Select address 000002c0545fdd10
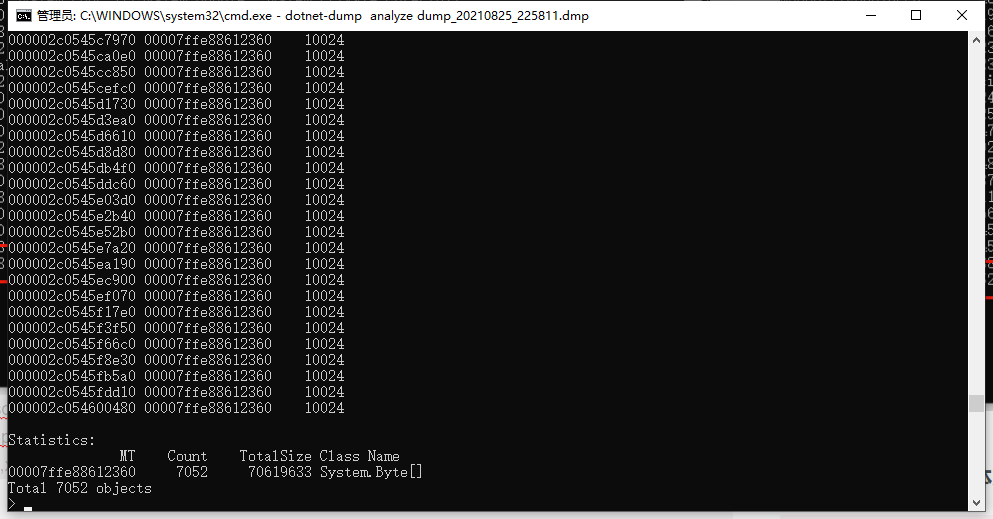 [72, 392]
